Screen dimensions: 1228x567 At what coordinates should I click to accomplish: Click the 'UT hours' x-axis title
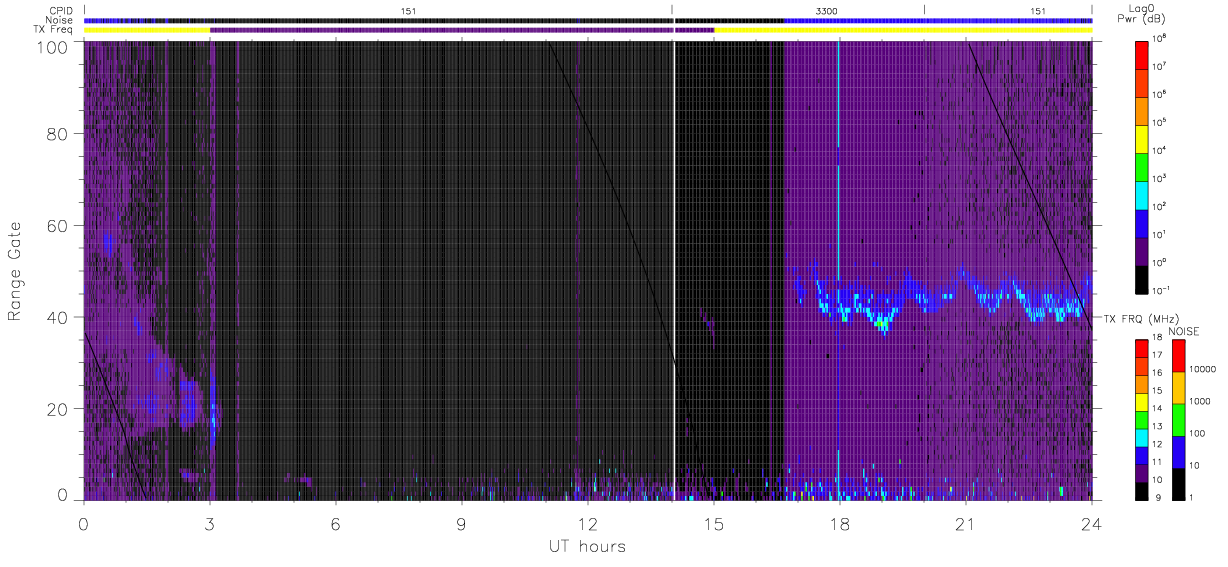(587, 547)
